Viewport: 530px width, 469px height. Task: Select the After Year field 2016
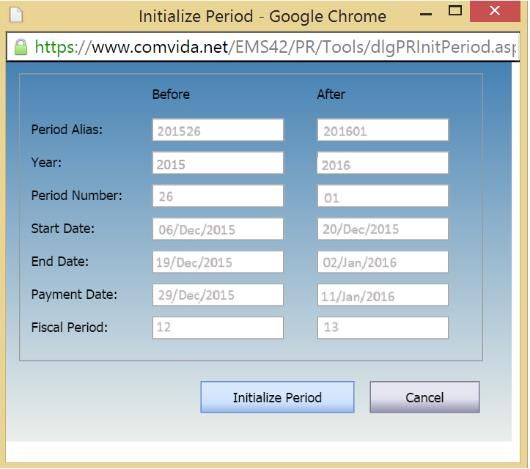pos(383,163)
